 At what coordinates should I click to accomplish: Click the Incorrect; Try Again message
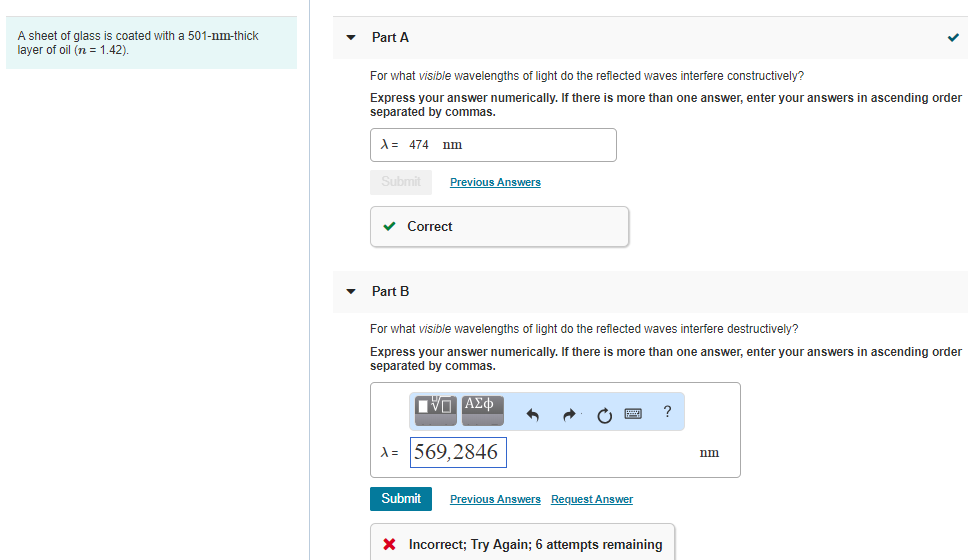point(535,545)
